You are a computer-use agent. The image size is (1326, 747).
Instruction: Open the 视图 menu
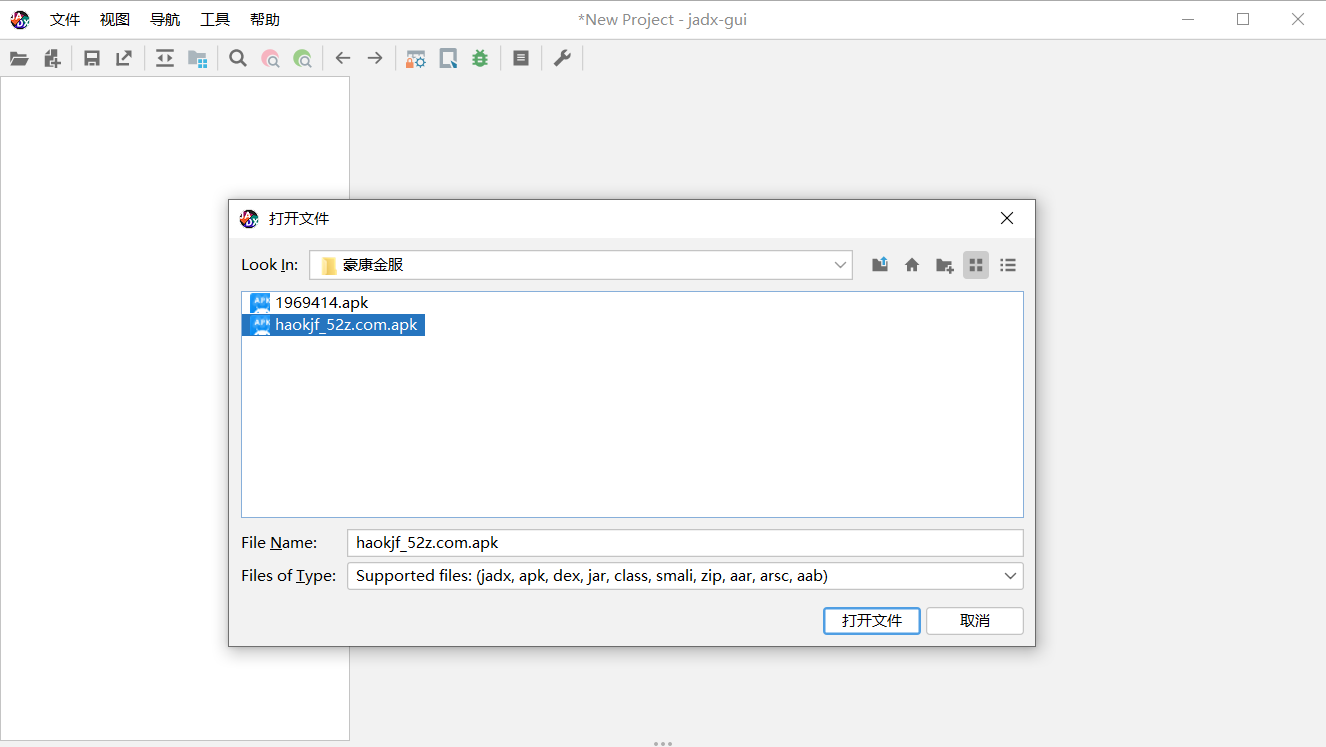[x=115, y=20]
